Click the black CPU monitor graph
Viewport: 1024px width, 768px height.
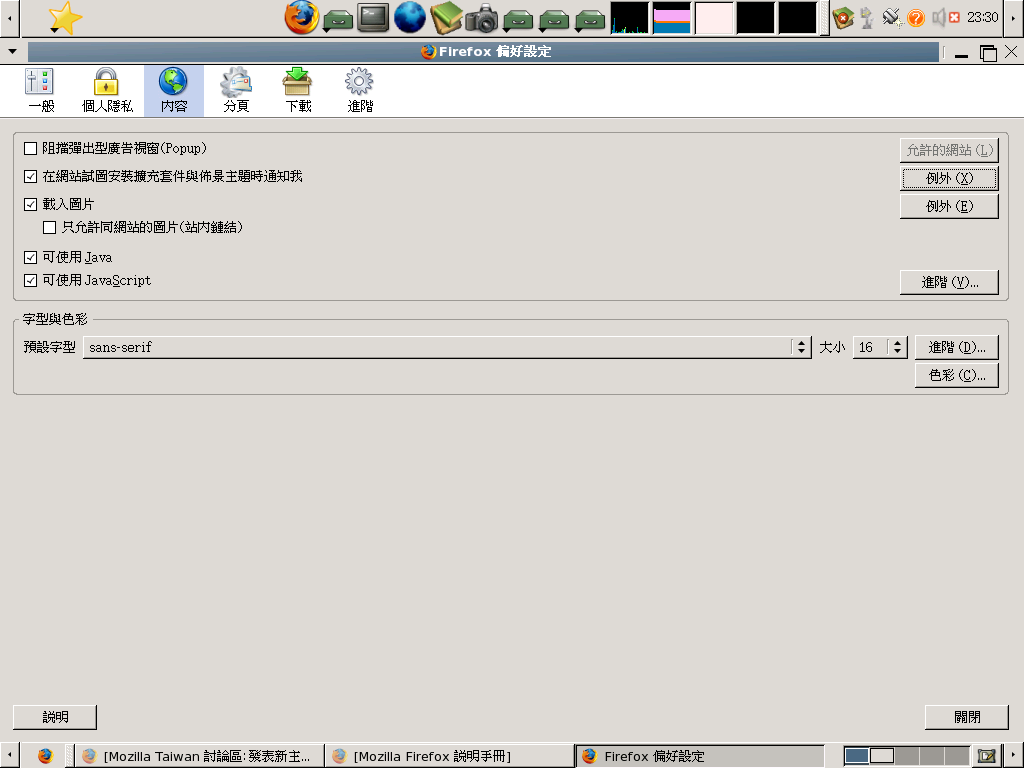coord(630,18)
